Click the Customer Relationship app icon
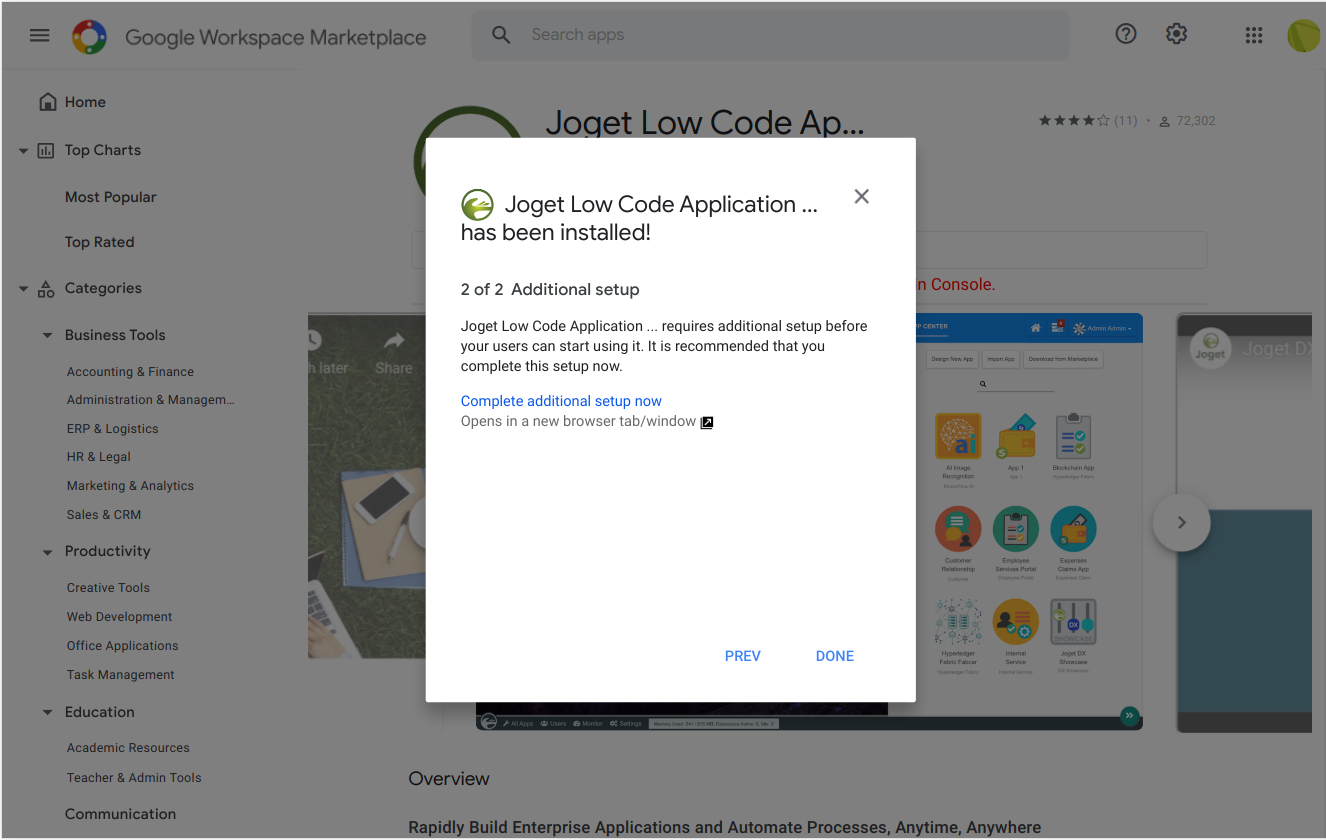The height and width of the screenshot is (840, 1326). [958, 528]
